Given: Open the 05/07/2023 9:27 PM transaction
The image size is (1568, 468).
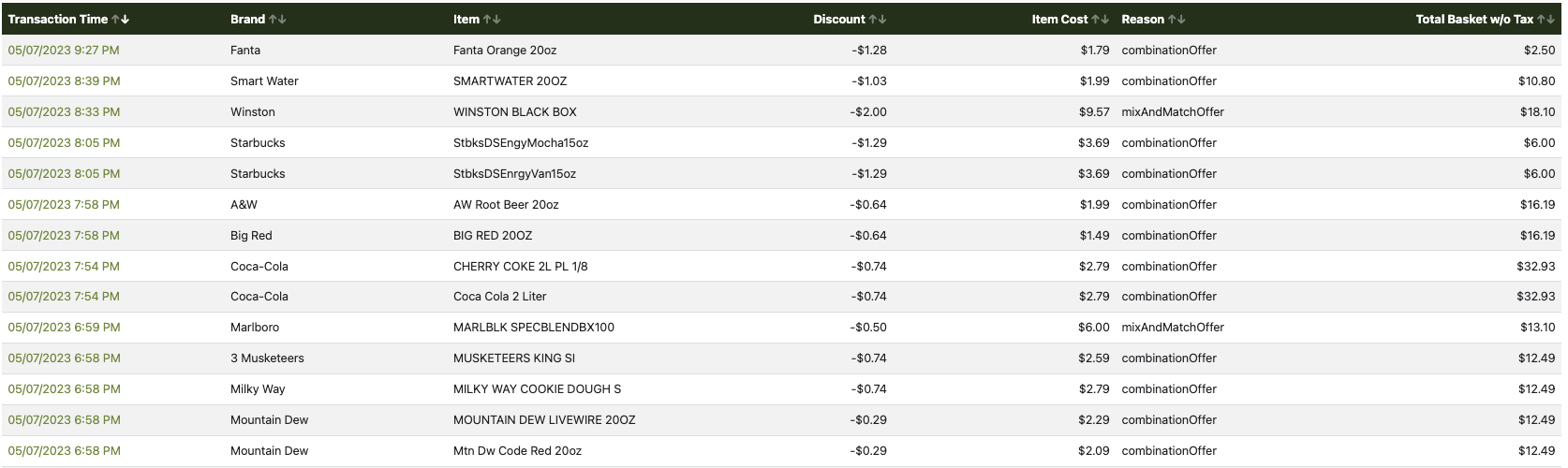Looking at the screenshot, I should click(x=64, y=51).
